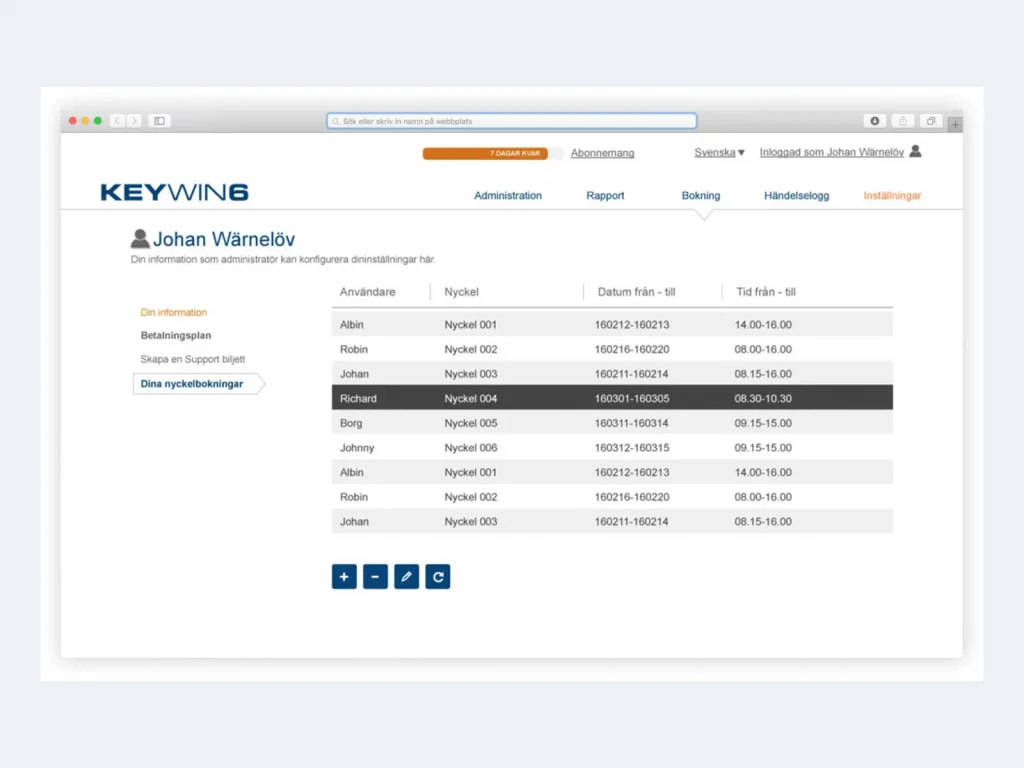Show all tabs overview icon

[x=931, y=121]
